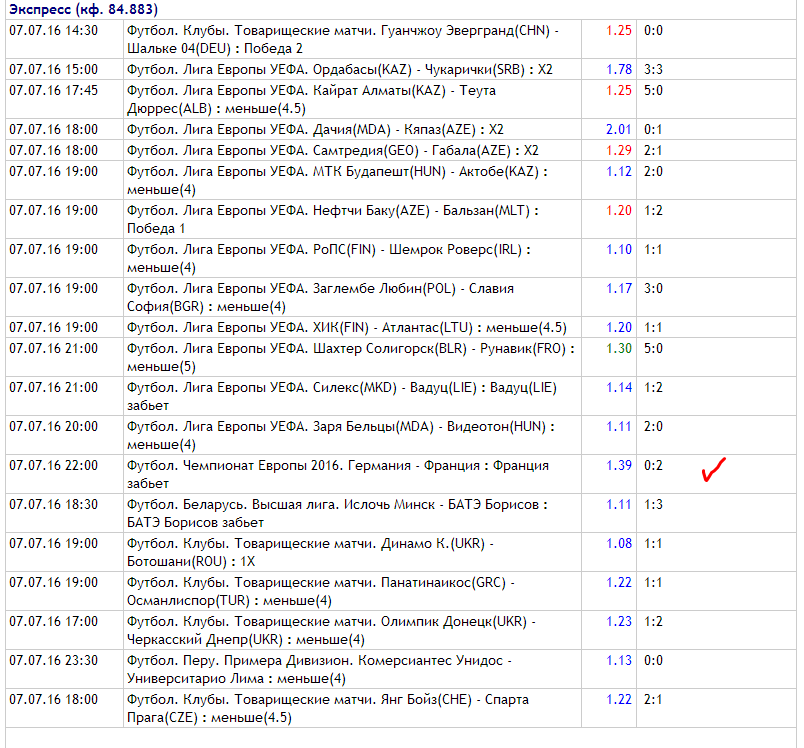Click score 3:3 in the Ордабасы row
The height and width of the screenshot is (748, 804).
[653, 69]
